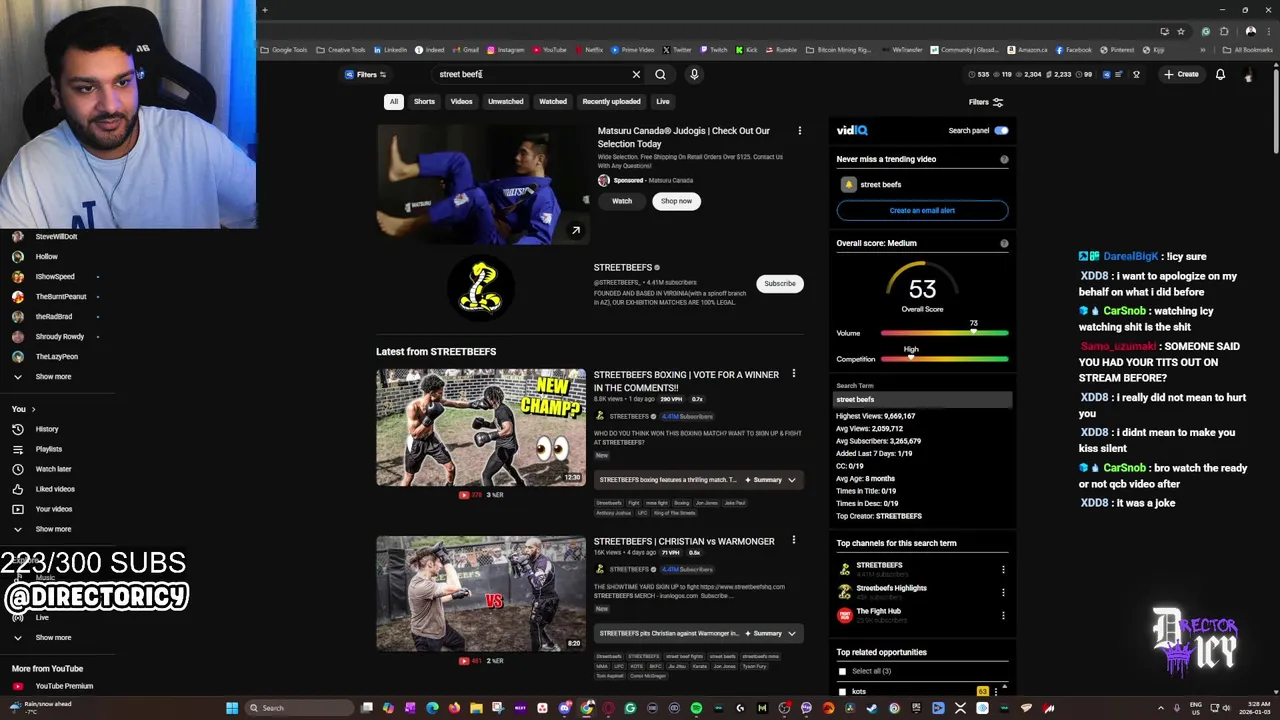Open the Filters dropdown right of the tabs
Viewport: 1280px width, 720px height.
(985, 102)
